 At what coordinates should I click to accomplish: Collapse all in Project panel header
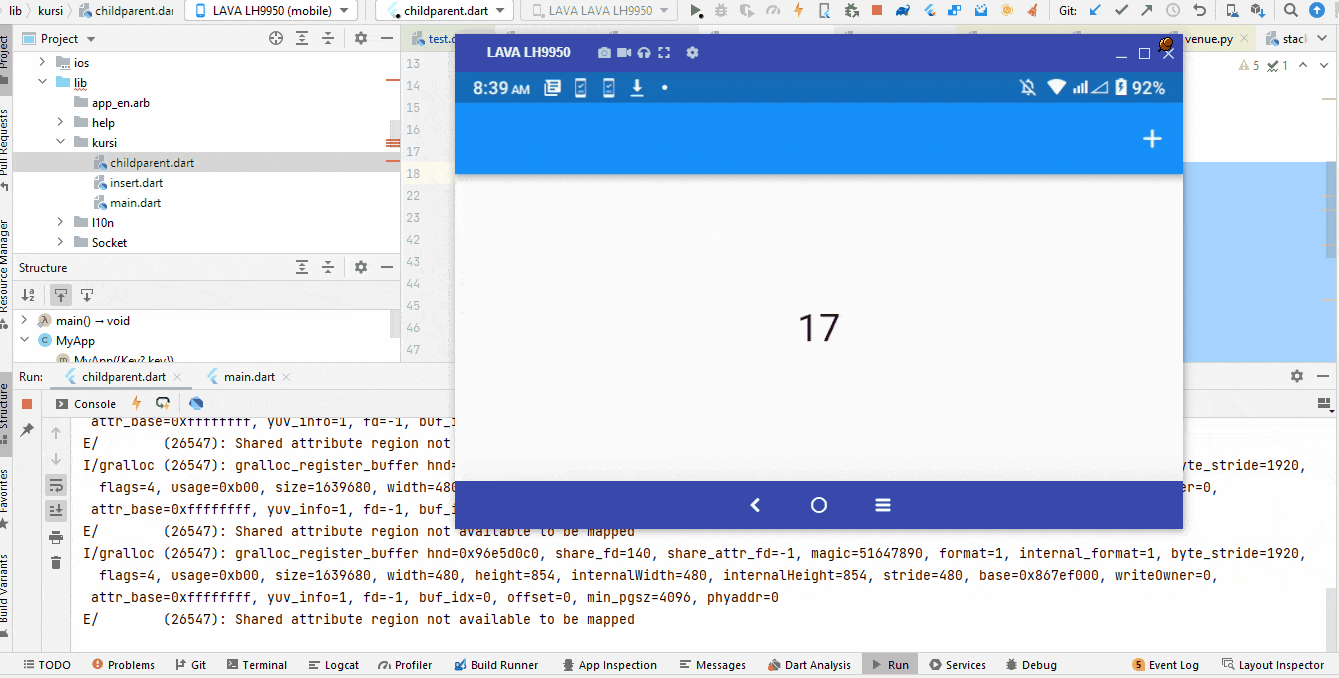point(328,39)
